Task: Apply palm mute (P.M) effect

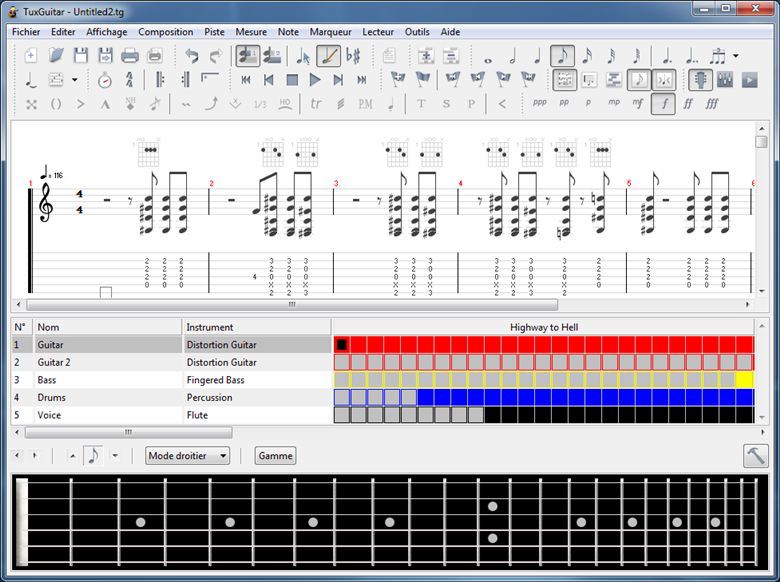Action: [365, 104]
